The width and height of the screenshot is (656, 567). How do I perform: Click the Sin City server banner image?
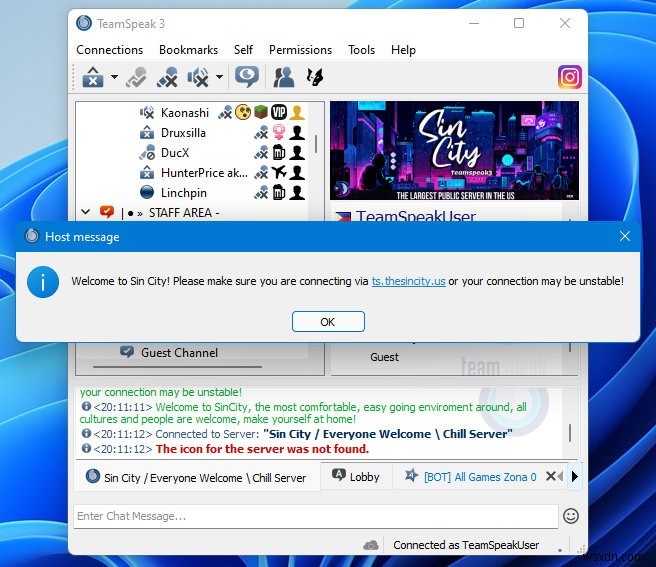pos(454,151)
